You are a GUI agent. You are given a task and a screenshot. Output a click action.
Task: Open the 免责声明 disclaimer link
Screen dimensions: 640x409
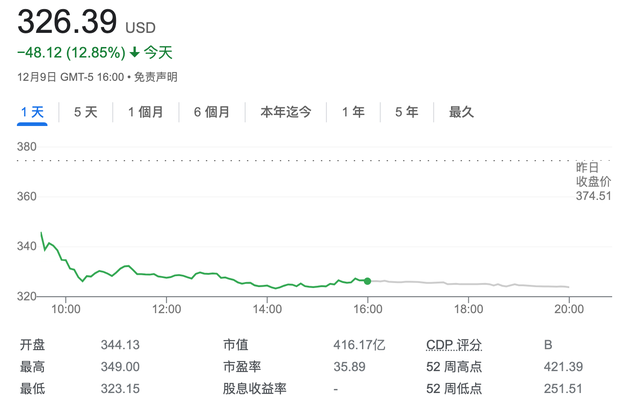pos(155,76)
